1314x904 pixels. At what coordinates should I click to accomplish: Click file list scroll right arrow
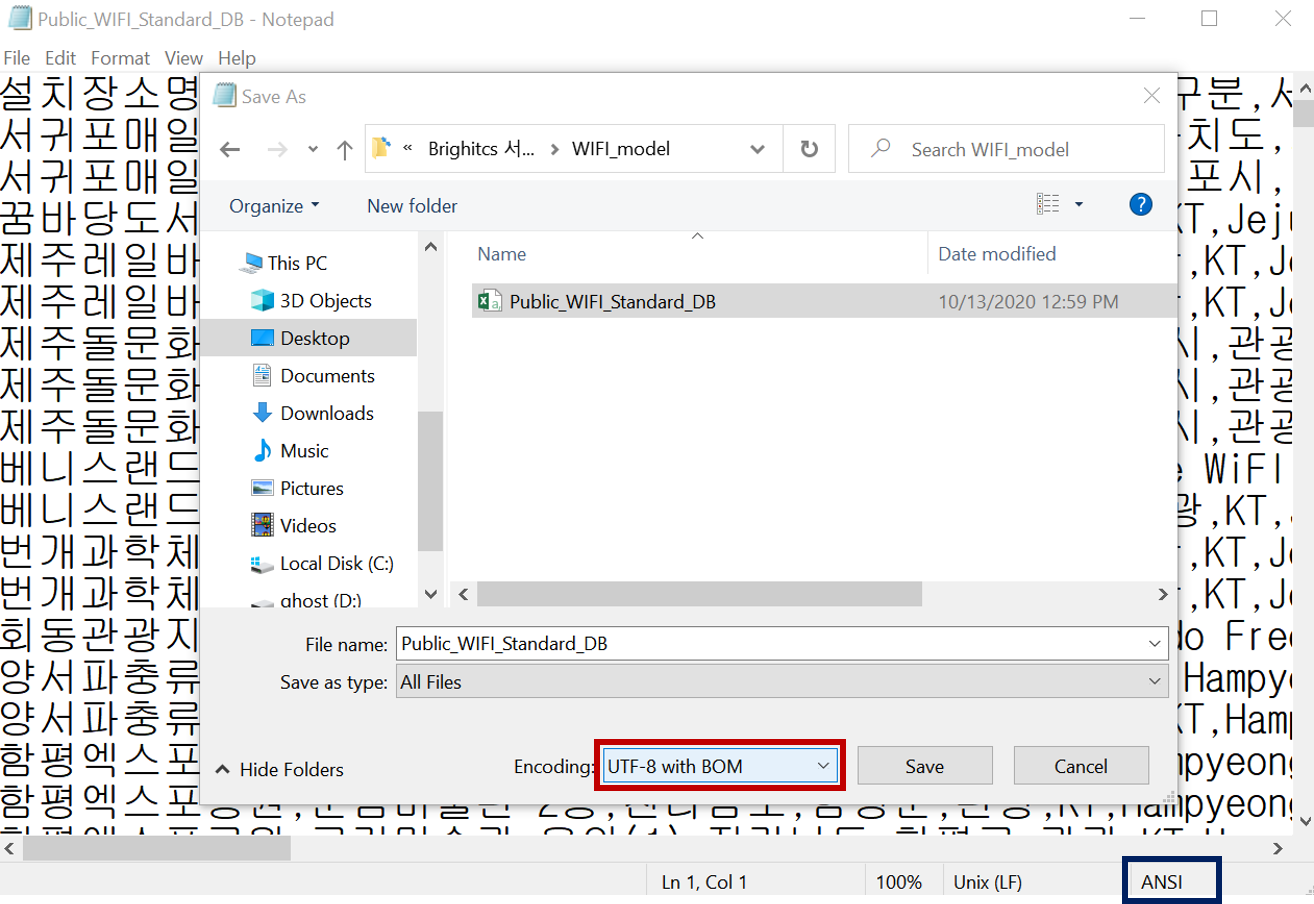pyautogui.click(x=1163, y=593)
